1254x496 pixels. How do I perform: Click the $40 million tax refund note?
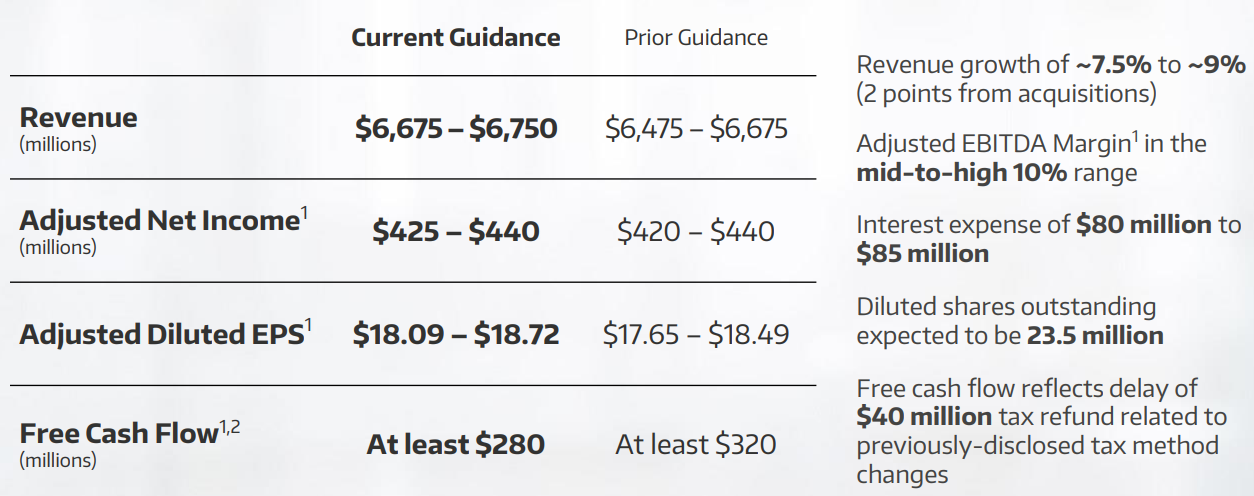pos(1041,431)
